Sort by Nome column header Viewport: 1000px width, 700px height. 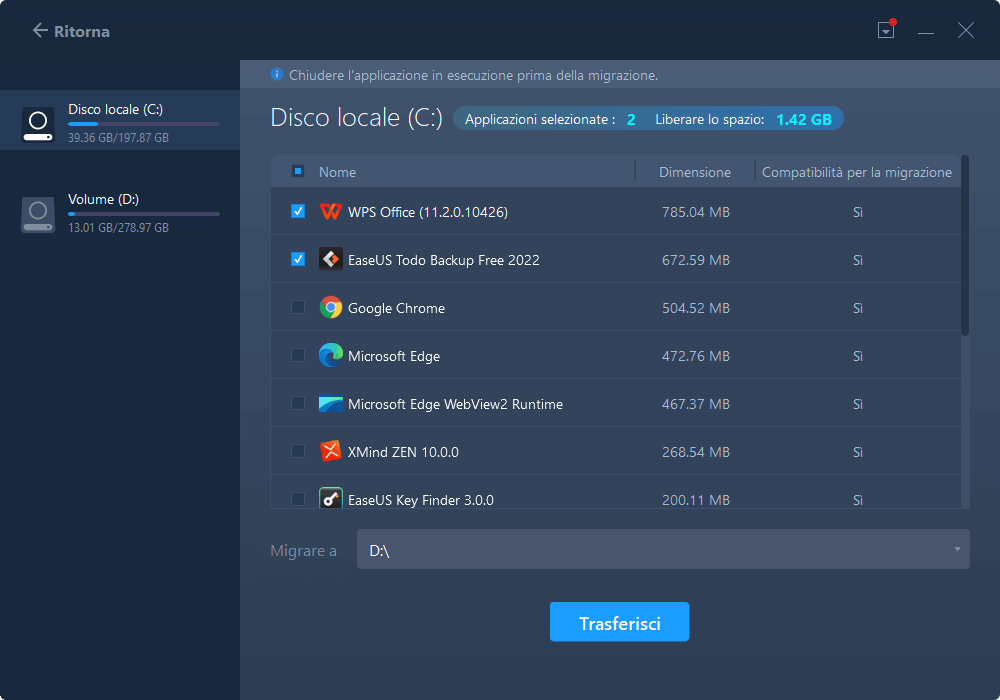click(x=337, y=172)
